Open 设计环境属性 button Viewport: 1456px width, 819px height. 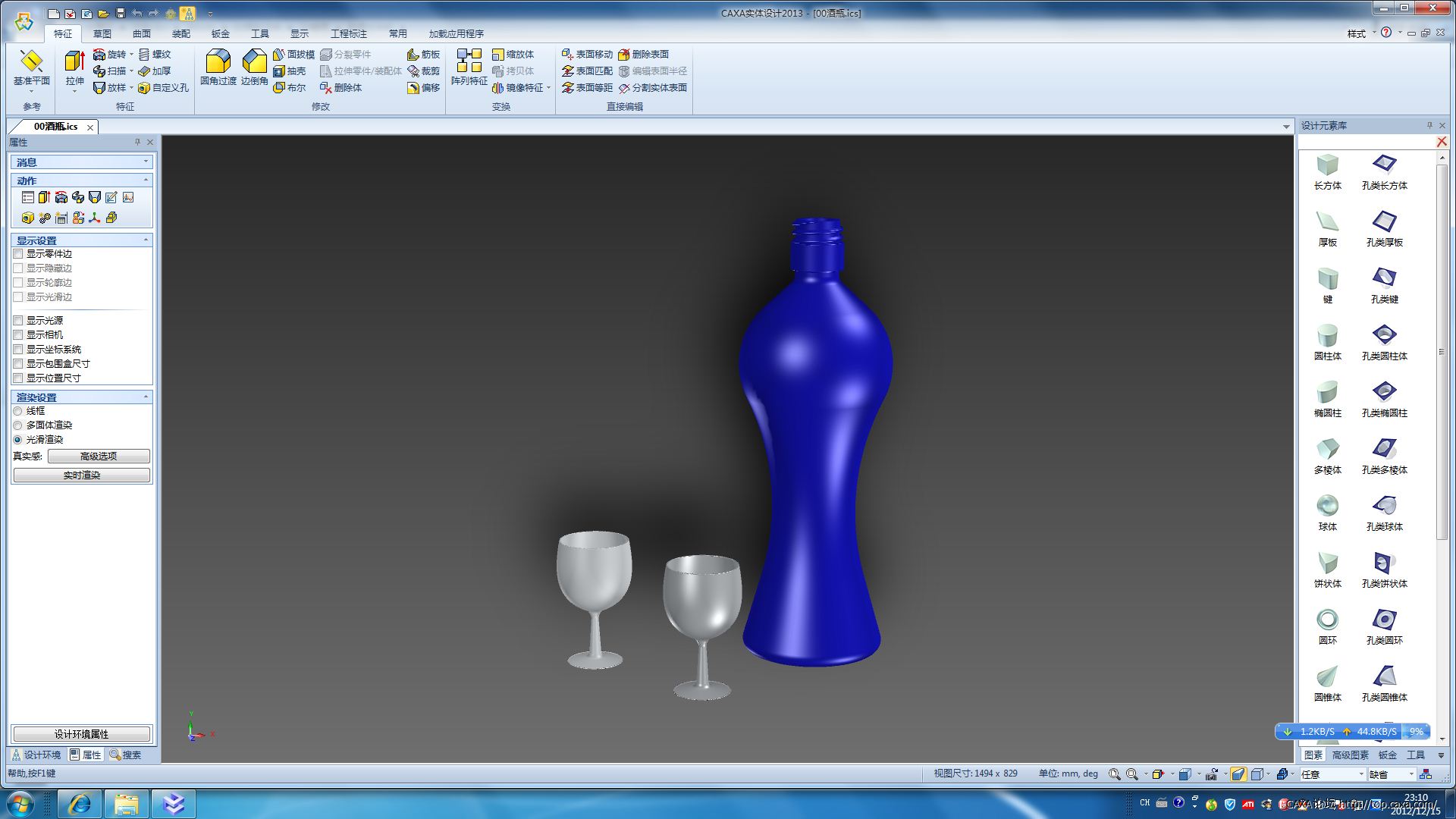coord(82,734)
